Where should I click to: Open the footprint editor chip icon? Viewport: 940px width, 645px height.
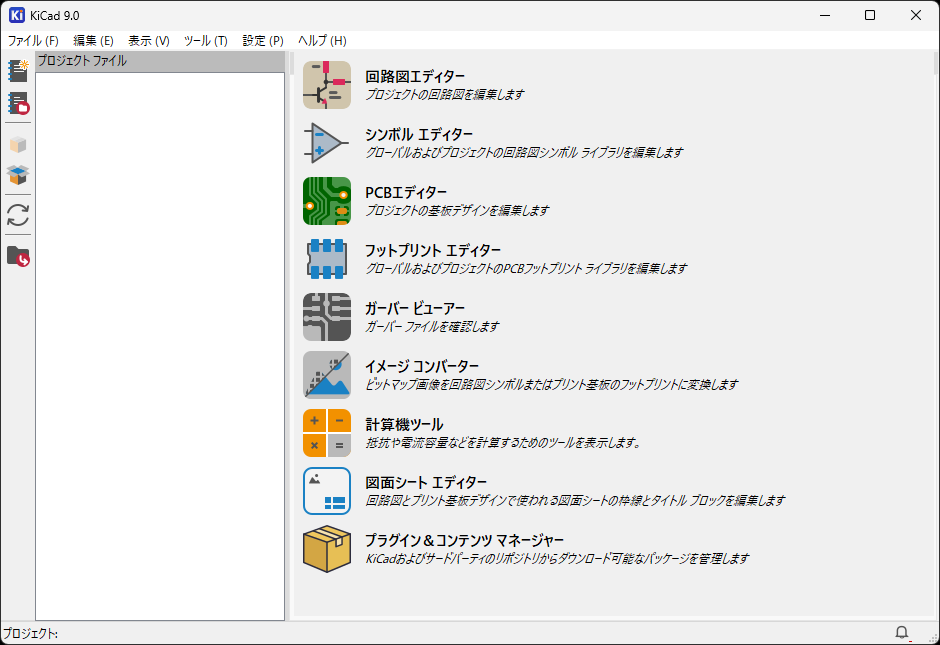coord(327,259)
